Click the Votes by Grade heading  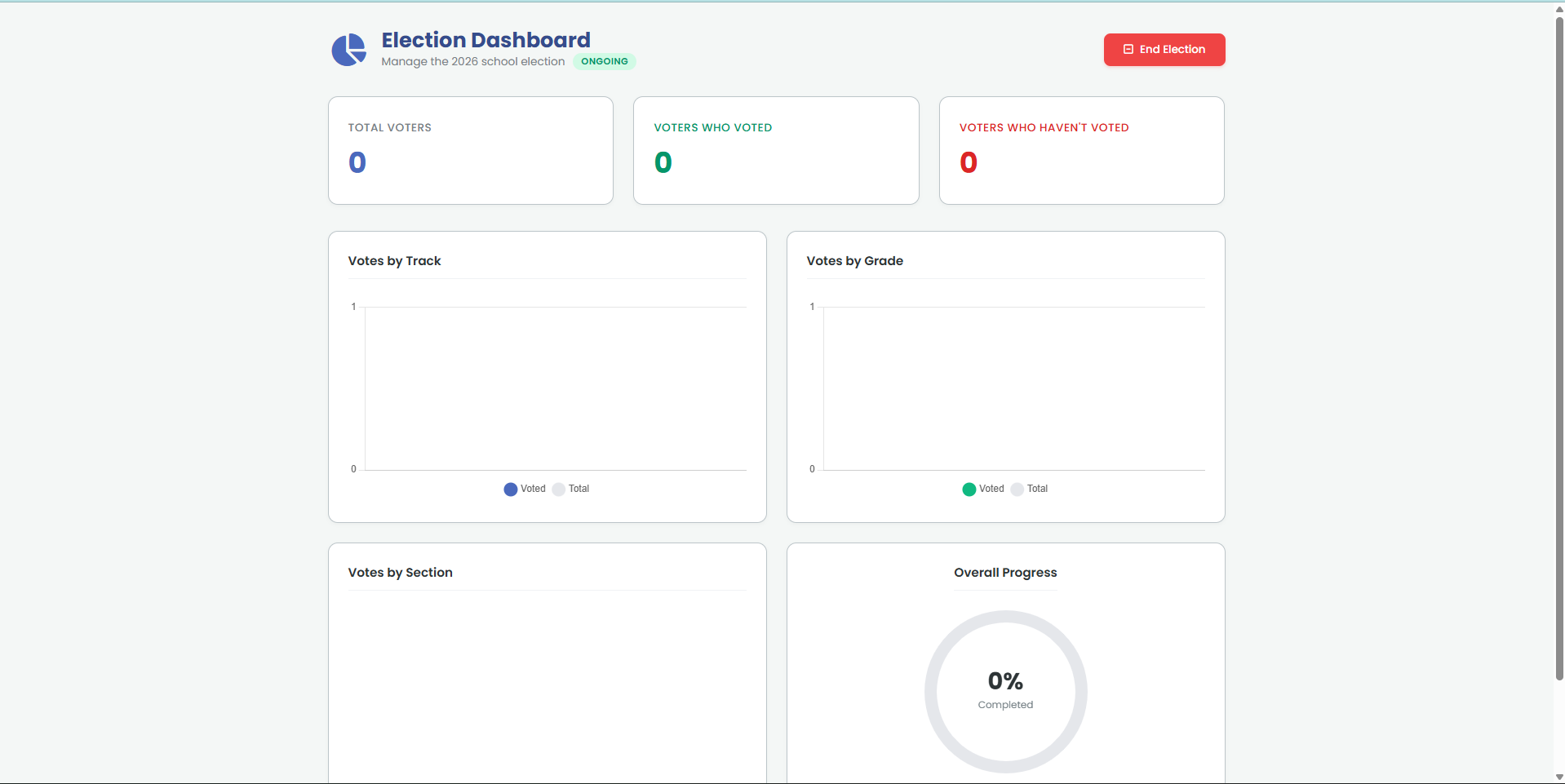[x=854, y=261]
